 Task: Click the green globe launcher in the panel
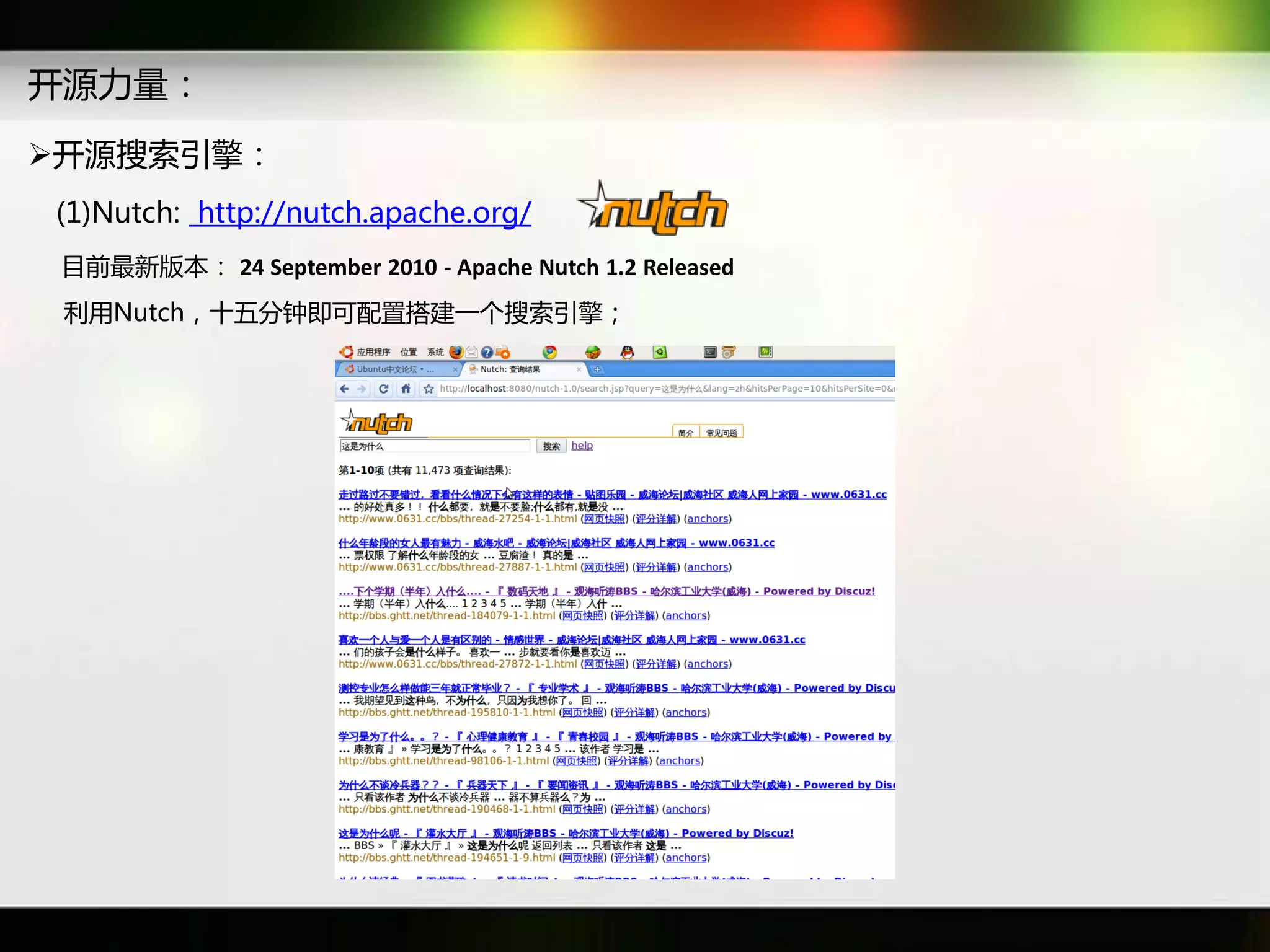point(593,353)
